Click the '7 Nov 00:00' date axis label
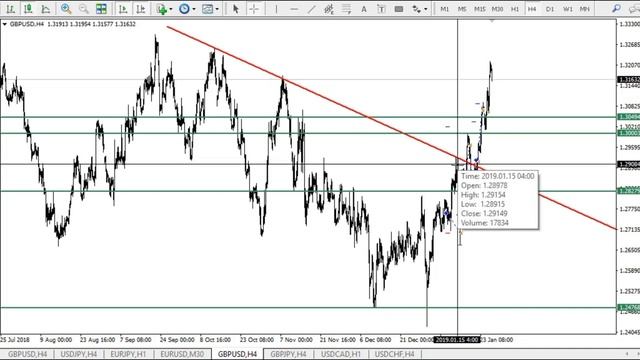Screen dimensions: 640x360 (296, 340)
